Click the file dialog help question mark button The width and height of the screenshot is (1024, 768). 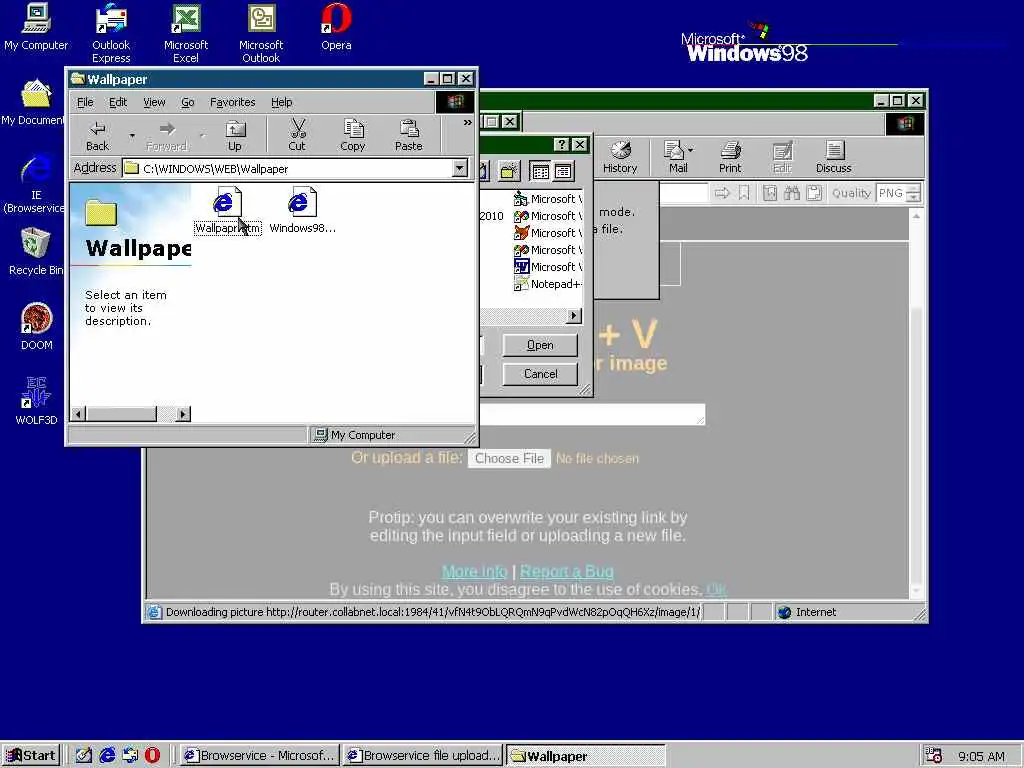click(562, 144)
